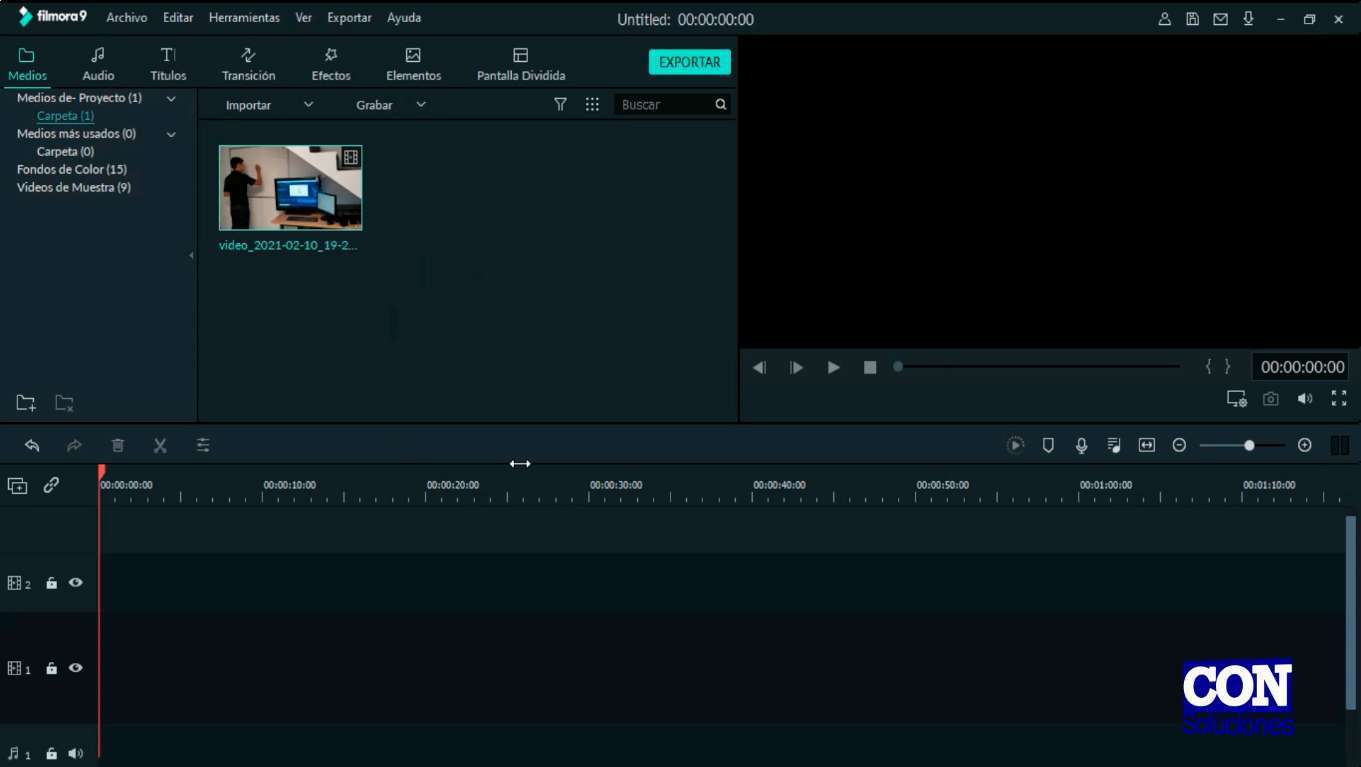Open the Editar menu
The height and width of the screenshot is (767, 1361).
178,18
